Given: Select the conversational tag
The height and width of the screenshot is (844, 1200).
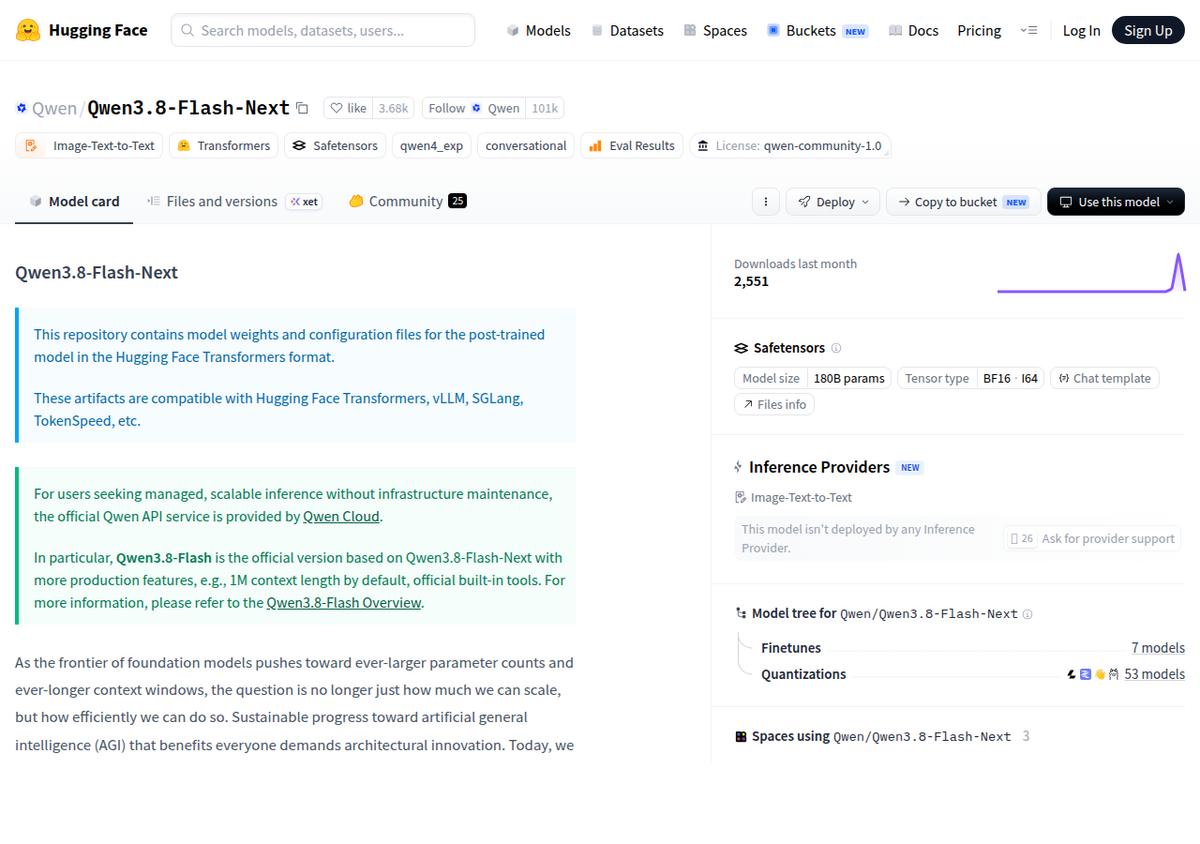Looking at the screenshot, I should [526, 146].
